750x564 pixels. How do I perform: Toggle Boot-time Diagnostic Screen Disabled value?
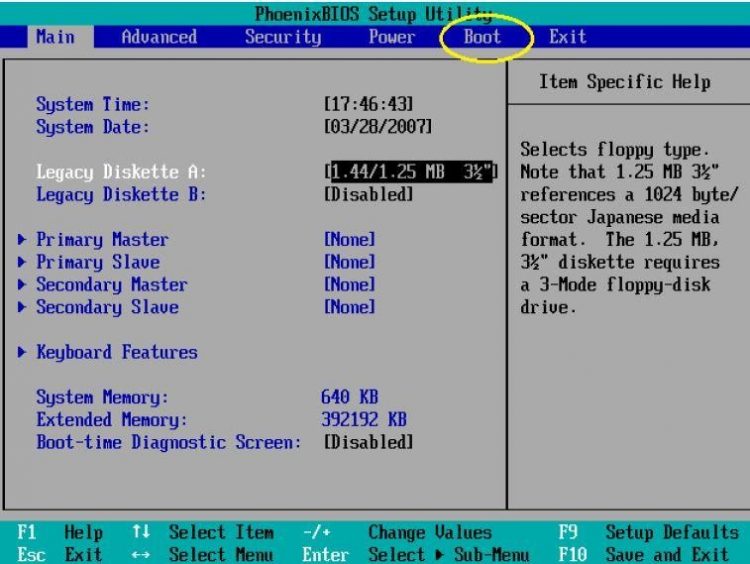368,442
